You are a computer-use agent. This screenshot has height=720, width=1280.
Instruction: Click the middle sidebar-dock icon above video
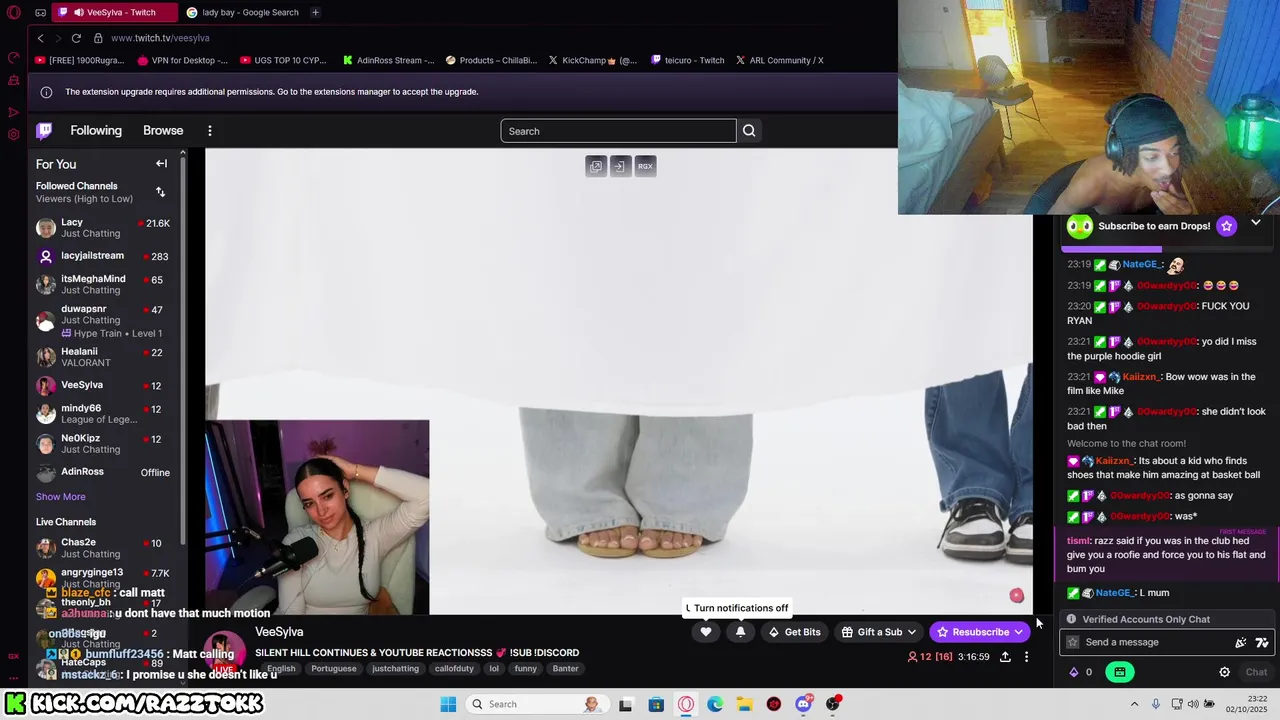point(619,166)
